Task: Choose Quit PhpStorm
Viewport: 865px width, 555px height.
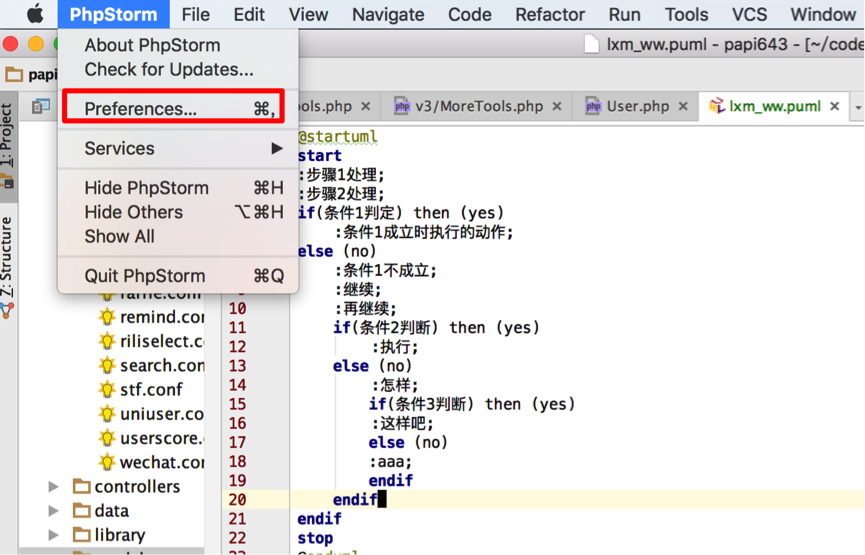Action: pos(178,275)
